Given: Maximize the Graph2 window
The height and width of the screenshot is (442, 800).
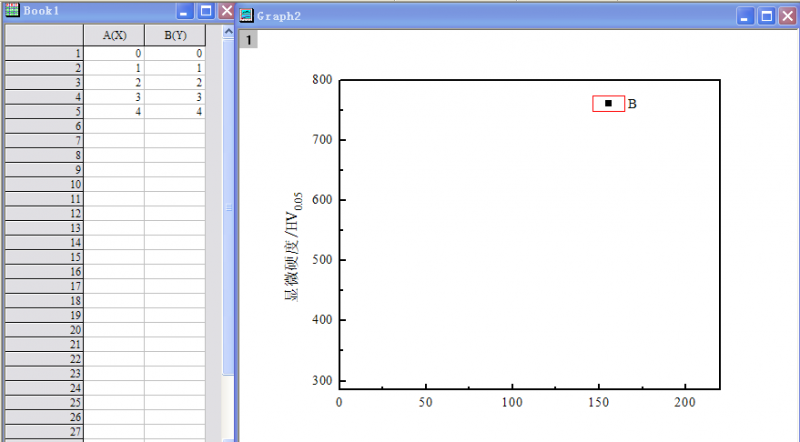Looking at the screenshot, I should [x=766, y=16].
